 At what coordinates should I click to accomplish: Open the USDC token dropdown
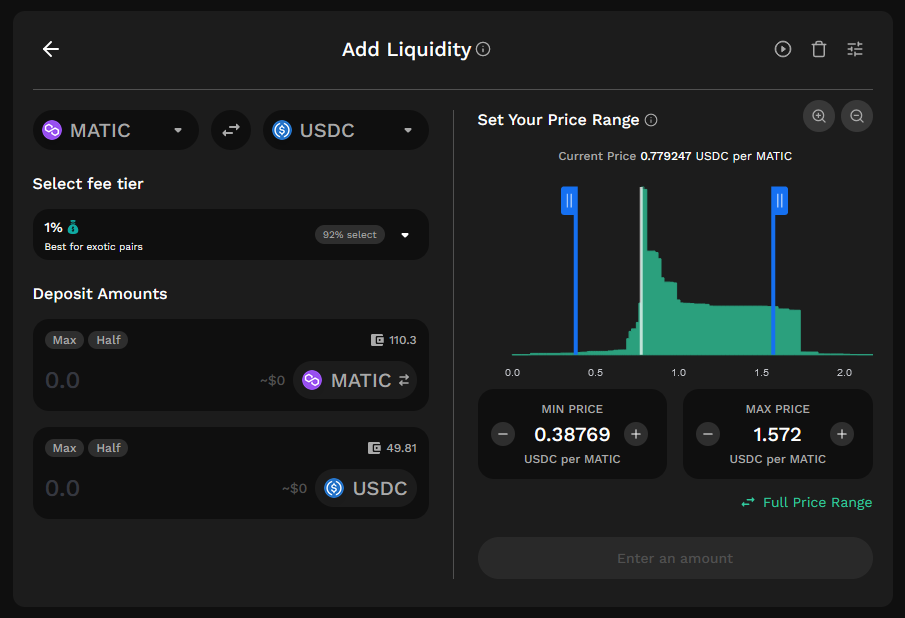tap(345, 130)
